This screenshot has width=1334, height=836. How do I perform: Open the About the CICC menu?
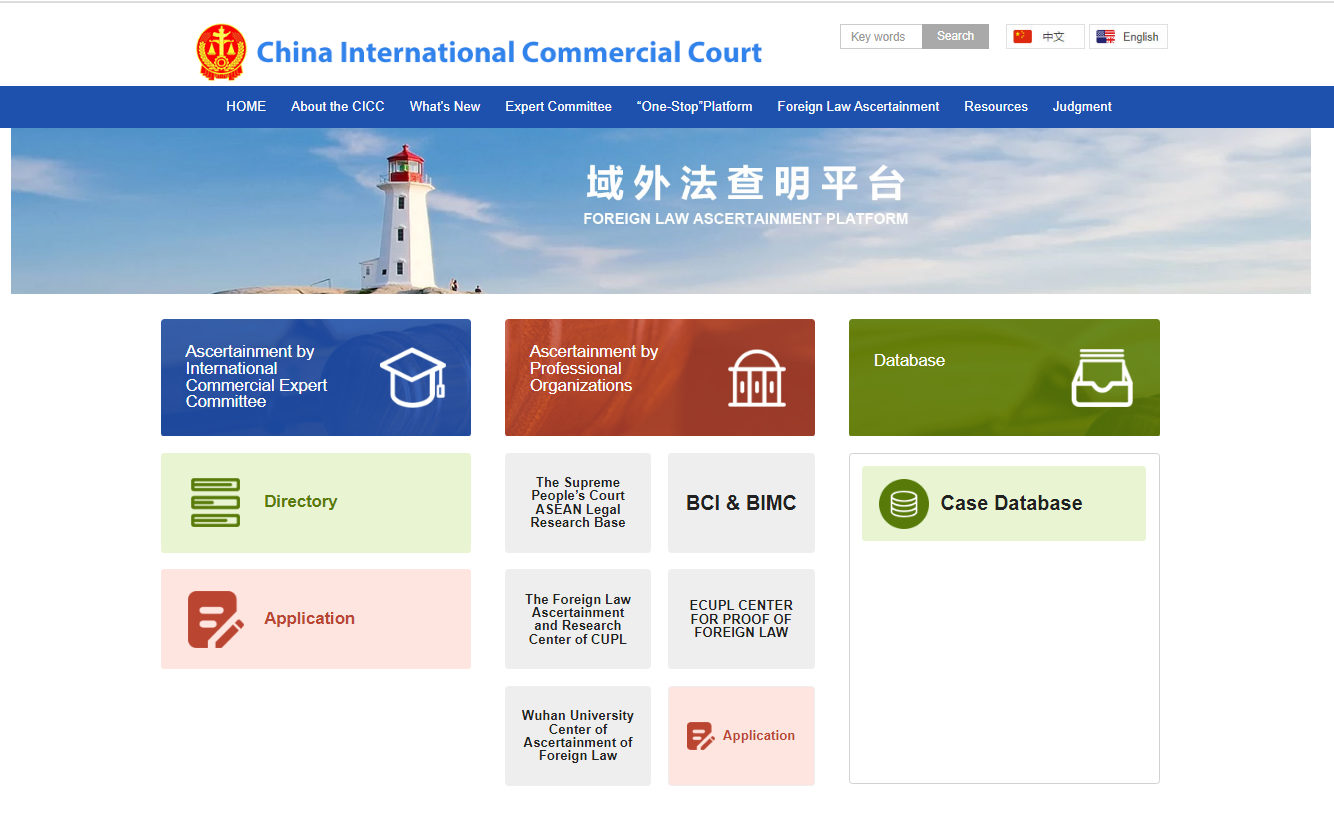(x=337, y=107)
